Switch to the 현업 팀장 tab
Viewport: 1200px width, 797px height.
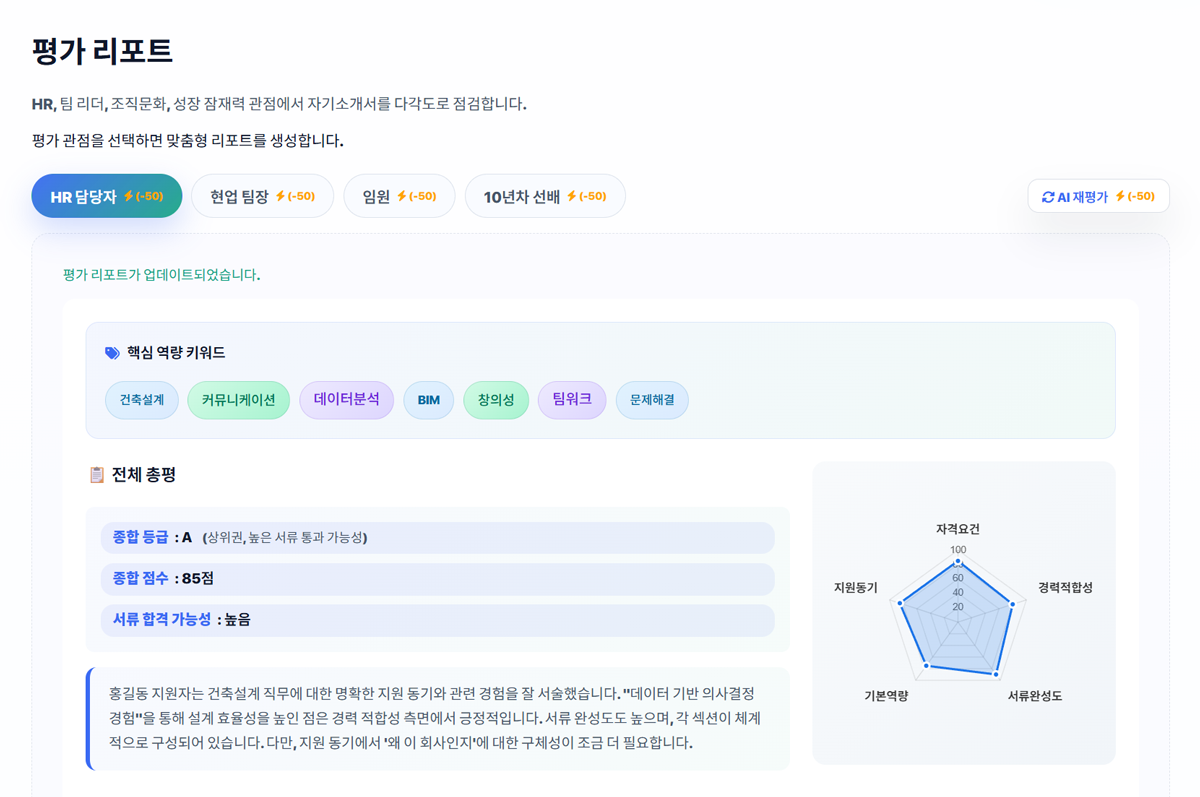tap(262, 196)
